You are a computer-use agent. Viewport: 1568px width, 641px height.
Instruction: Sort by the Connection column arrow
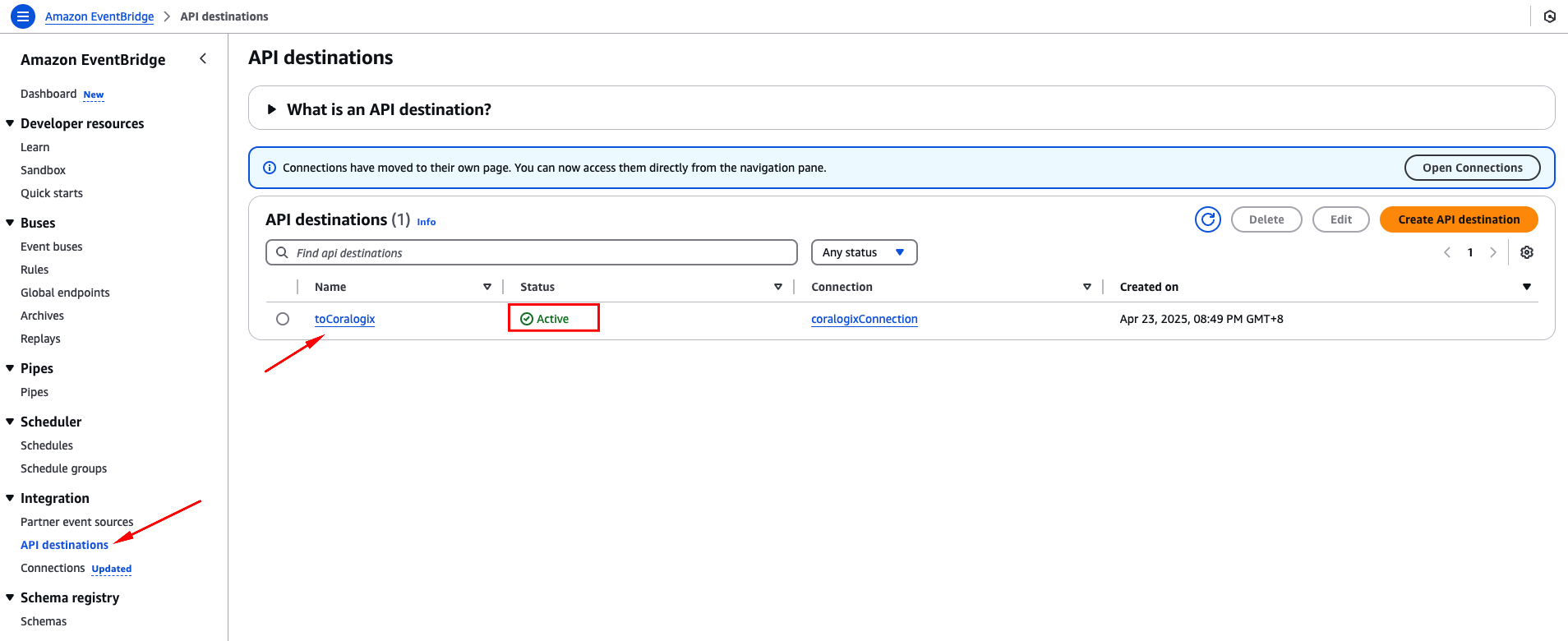click(x=1087, y=287)
